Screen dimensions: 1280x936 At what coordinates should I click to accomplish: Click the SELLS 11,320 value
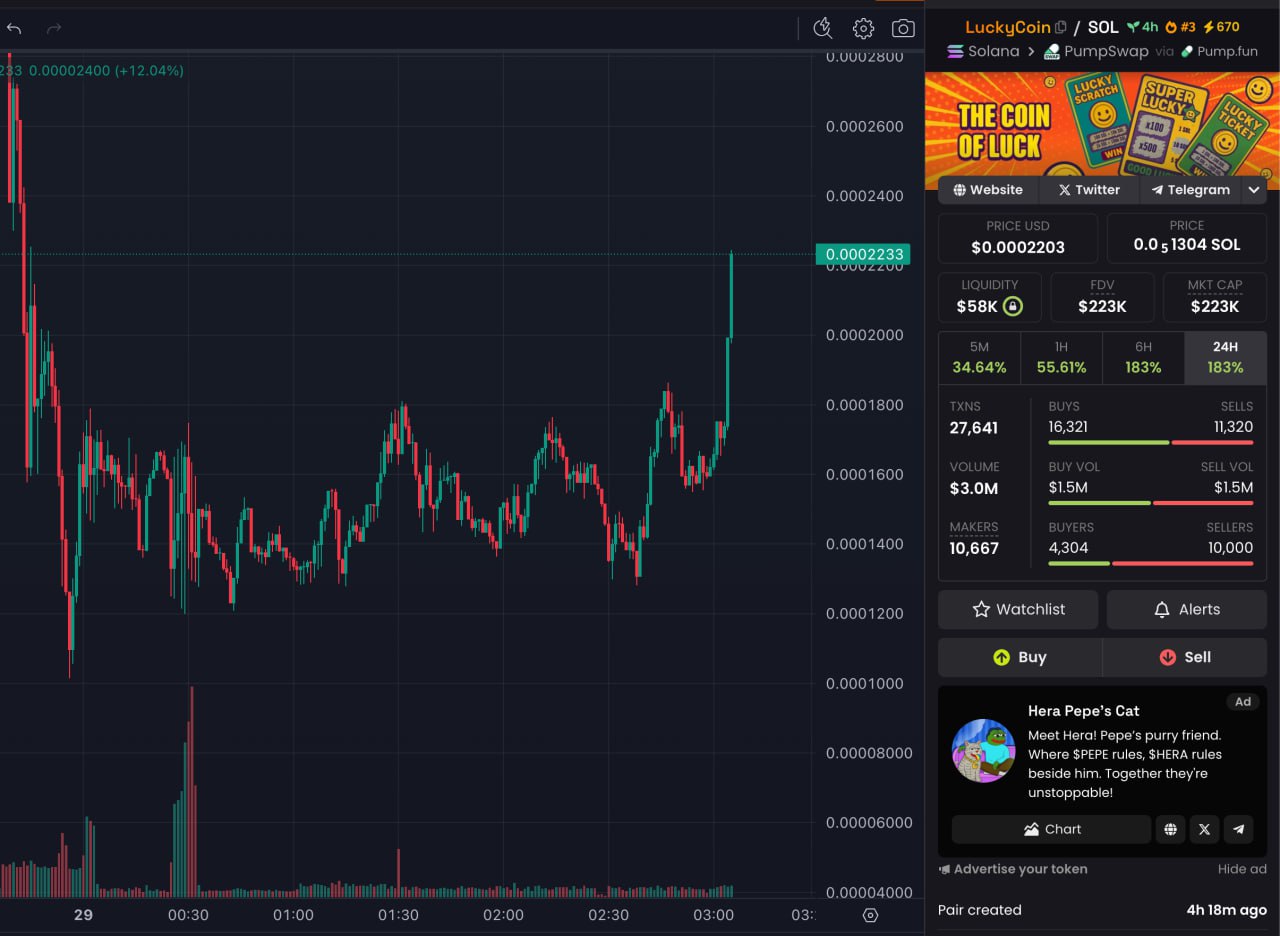[1233, 427]
